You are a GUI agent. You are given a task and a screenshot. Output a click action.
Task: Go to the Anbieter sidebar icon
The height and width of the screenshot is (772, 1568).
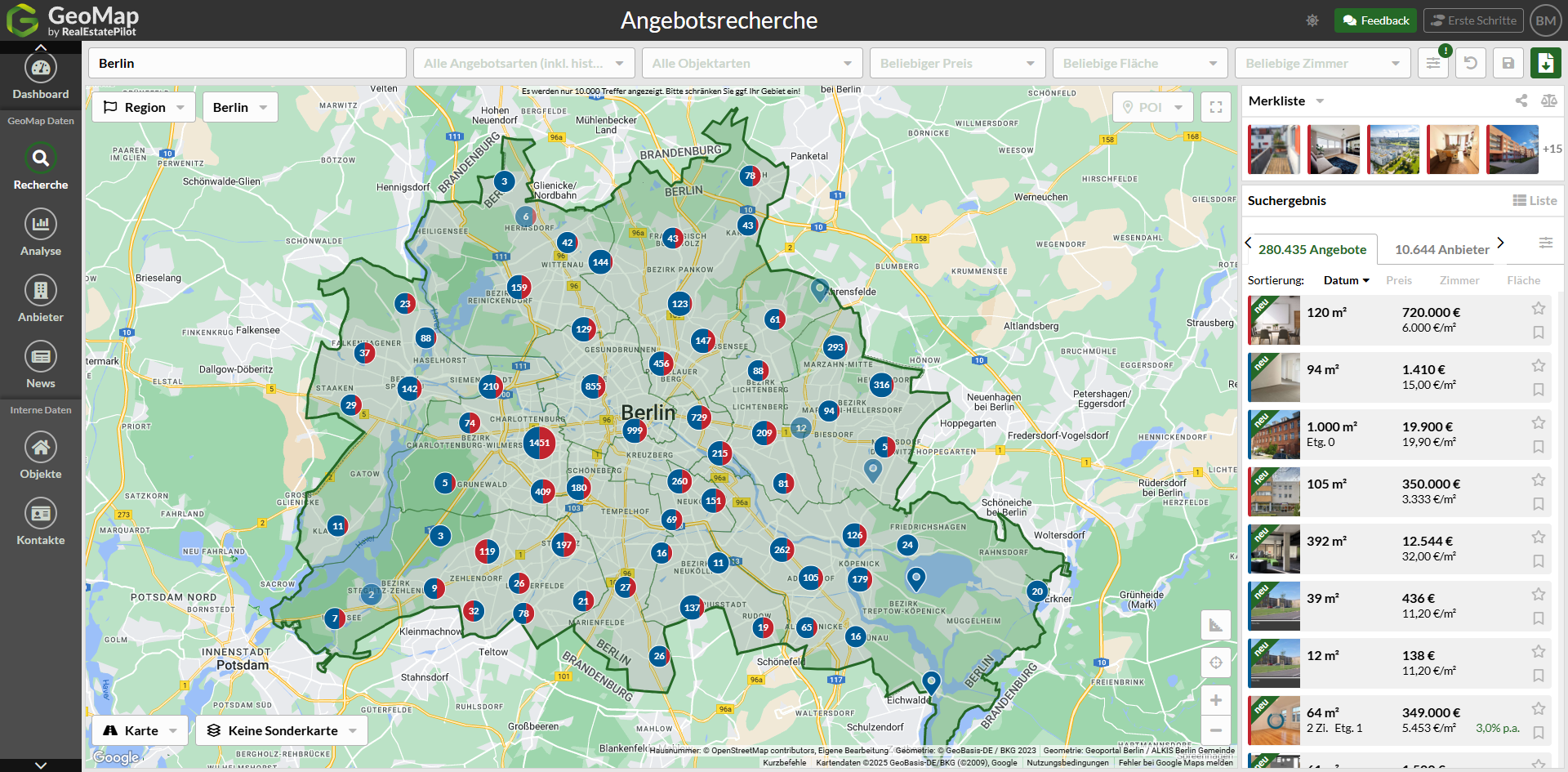(x=40, y=291)
